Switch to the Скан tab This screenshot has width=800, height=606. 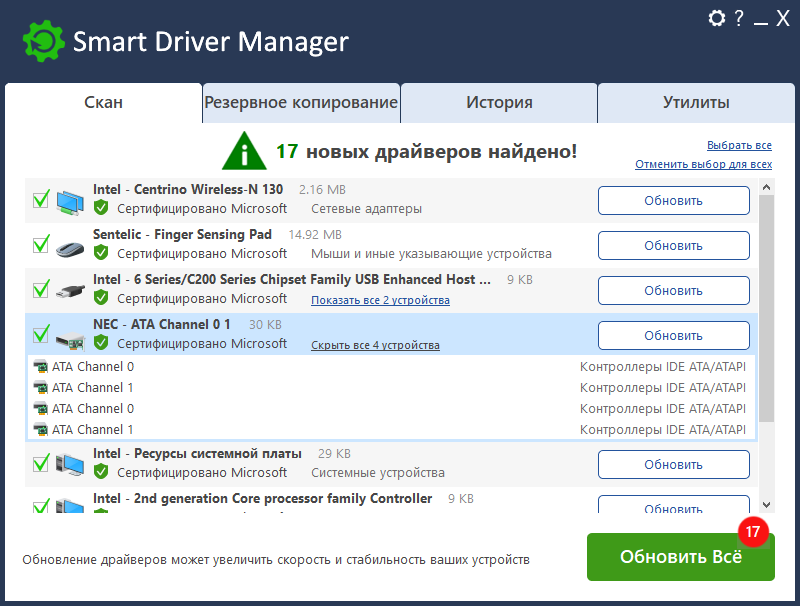click(104, 103)
